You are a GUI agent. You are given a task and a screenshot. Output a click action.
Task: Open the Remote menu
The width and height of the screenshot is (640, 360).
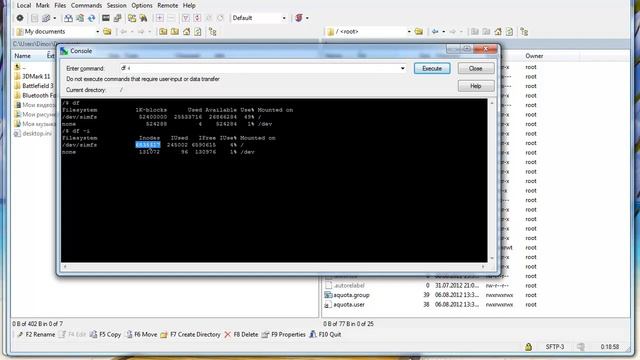pyautogui.click(x=168, y=5)
